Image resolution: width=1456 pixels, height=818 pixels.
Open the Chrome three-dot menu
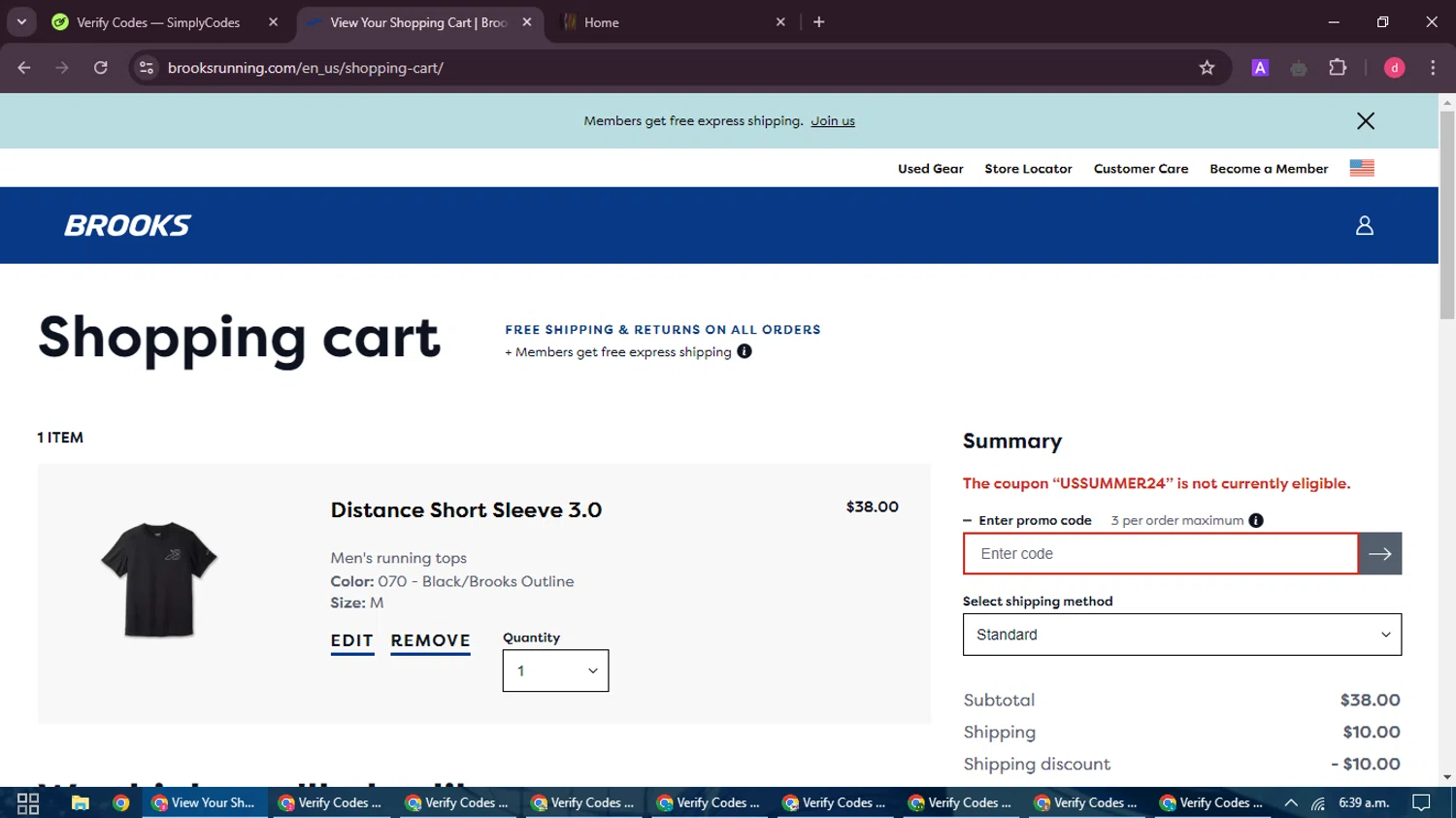click(x=1433, y=68)
